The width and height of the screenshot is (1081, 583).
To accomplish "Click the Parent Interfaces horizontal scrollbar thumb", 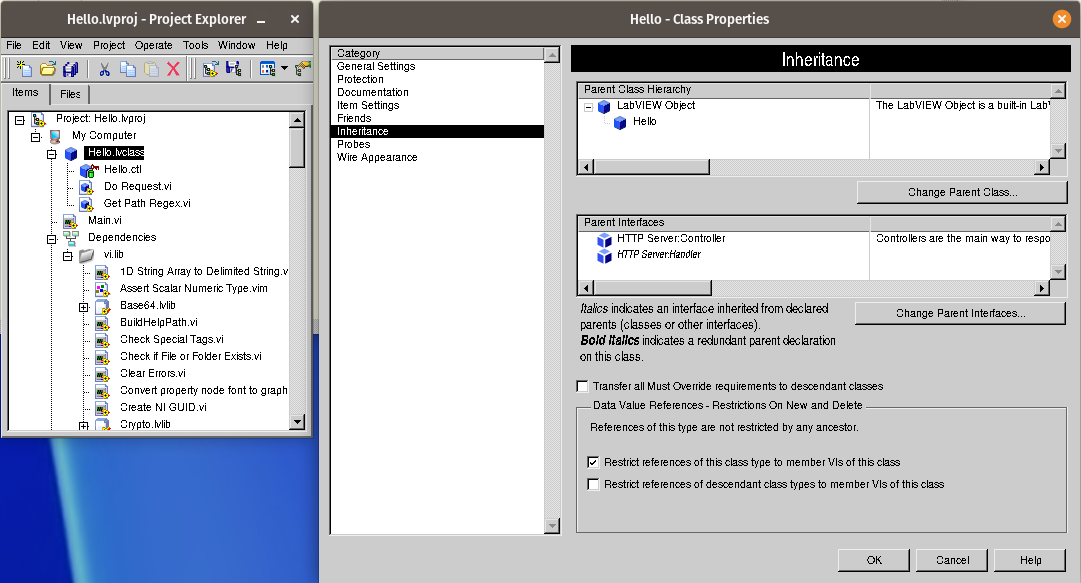I will point(652,287).
